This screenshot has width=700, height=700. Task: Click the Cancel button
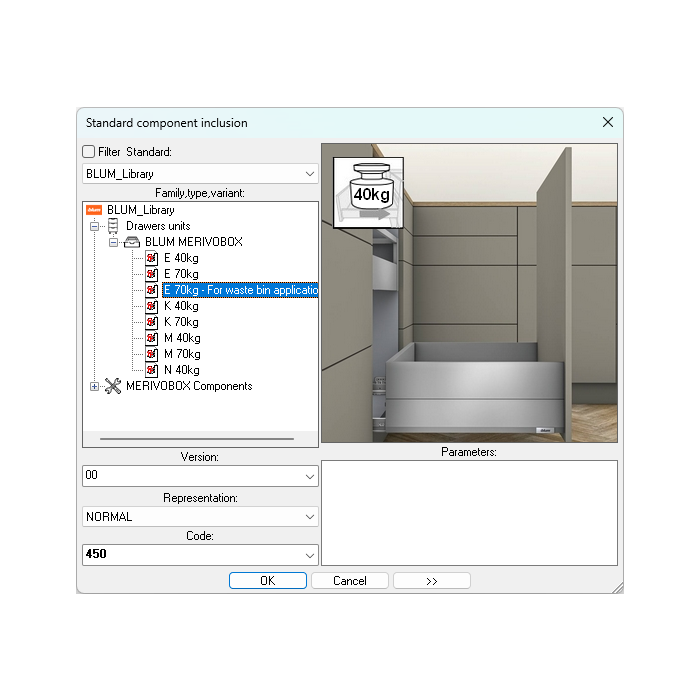(x=350, y=581)
